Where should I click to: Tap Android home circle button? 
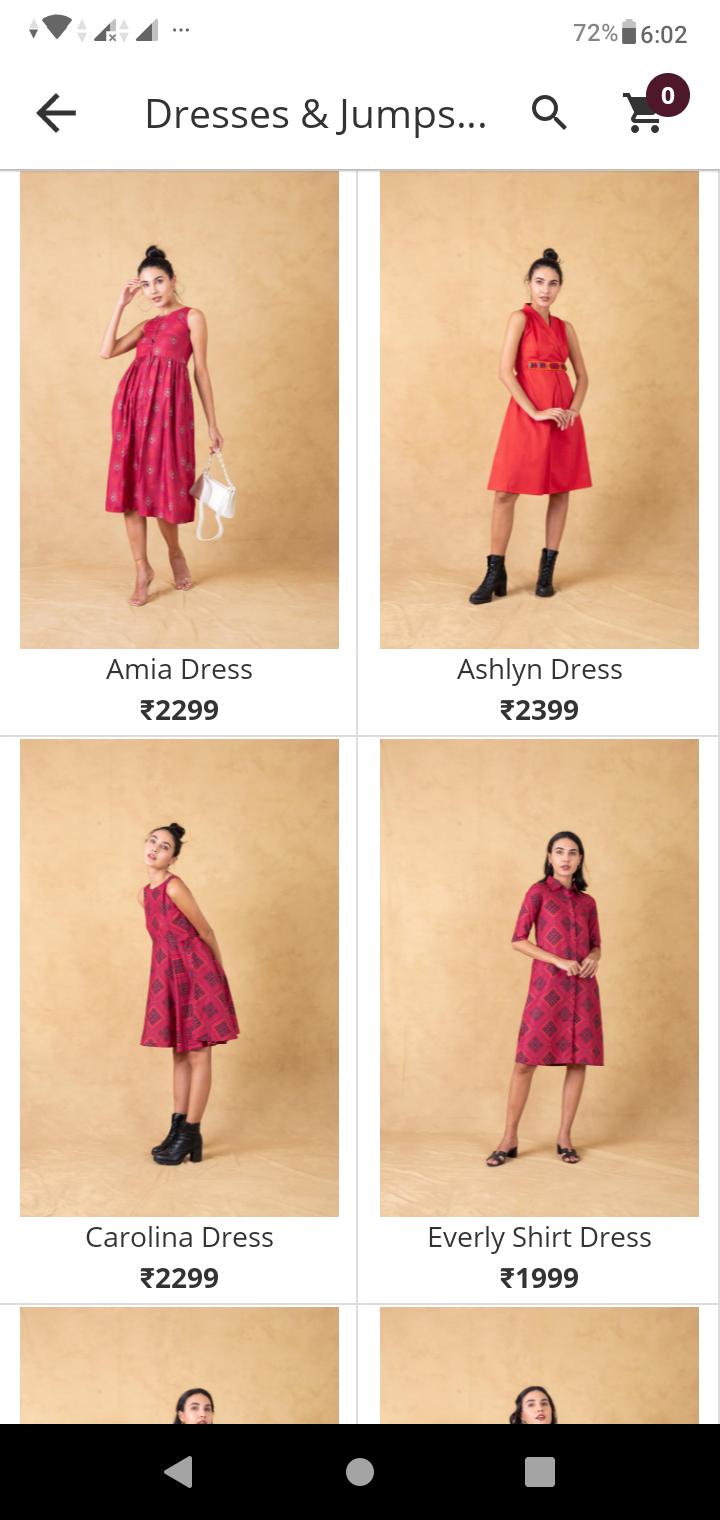360,1471
